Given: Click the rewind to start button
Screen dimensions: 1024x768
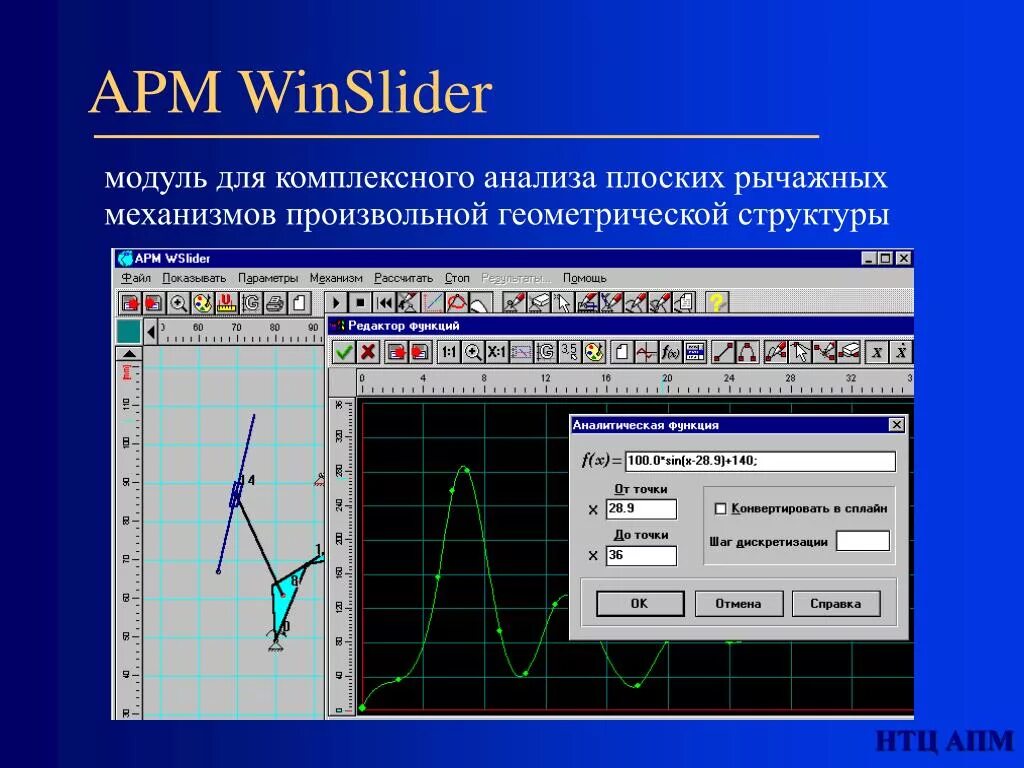Looking at the screenshot, I should tap(385, 303).
